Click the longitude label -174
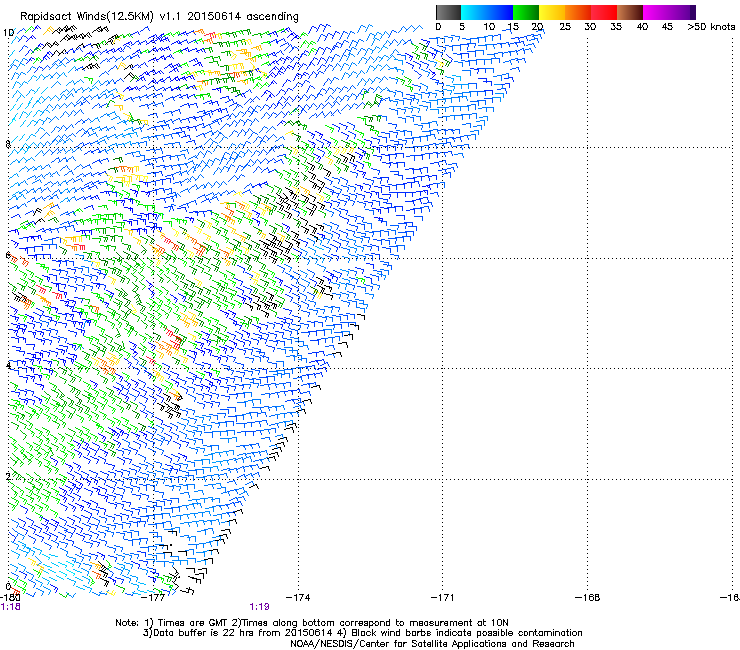Viewport: 740px width, 650px height. tap(298, 598)
